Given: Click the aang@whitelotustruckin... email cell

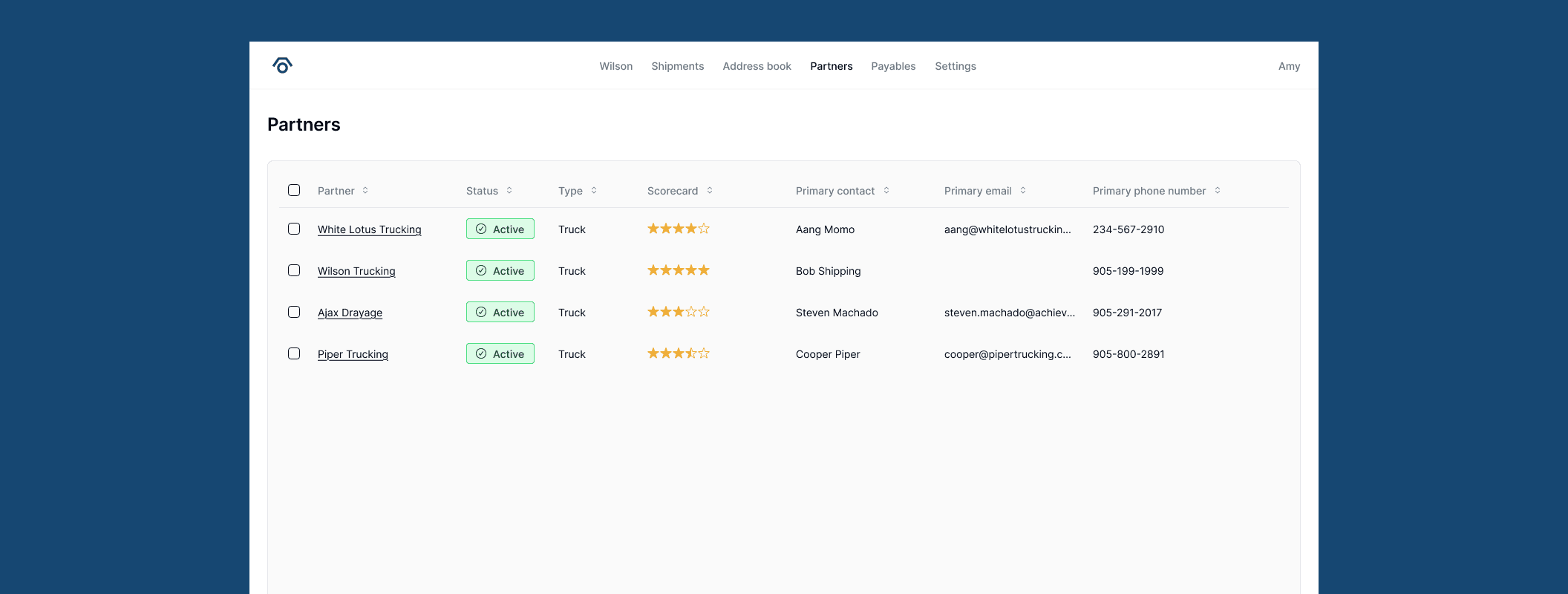Looking at the screenshot, I should click(1007, 229).
